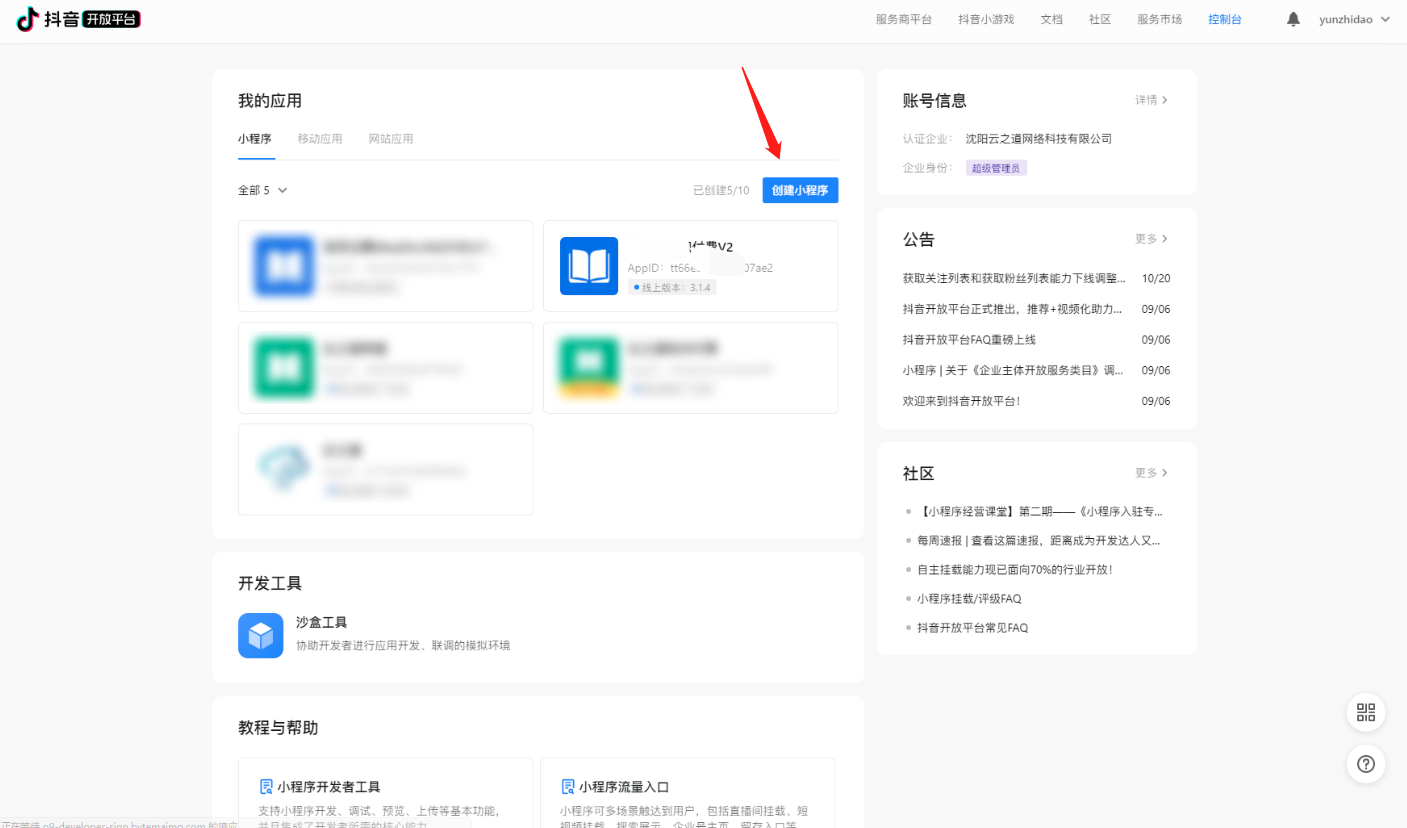This screenshot has width=1407, height=828.
Task: Click the yunzhidao username text
Action: pyautogui.click(x=1346, y=19)
